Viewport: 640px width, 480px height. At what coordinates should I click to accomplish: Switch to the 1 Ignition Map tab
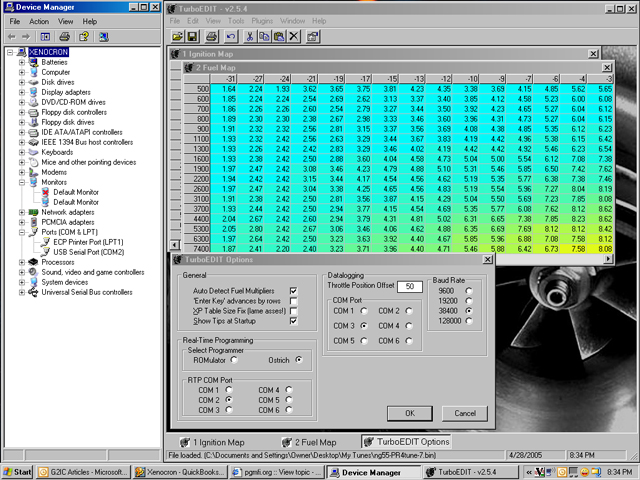213,442
